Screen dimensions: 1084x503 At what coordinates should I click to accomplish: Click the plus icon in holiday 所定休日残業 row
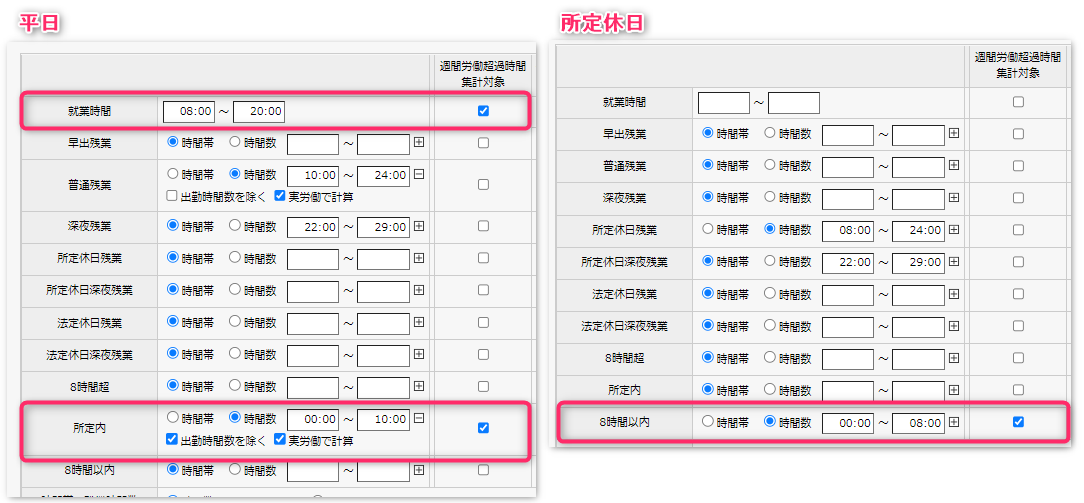pos(954,230)
